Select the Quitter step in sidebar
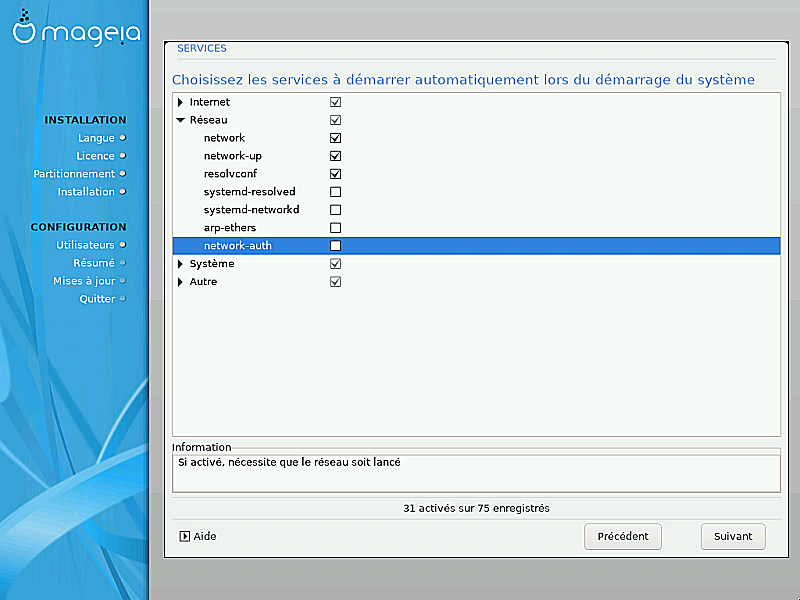The height and width of the screenshot is (600, 800). (97, 298)
